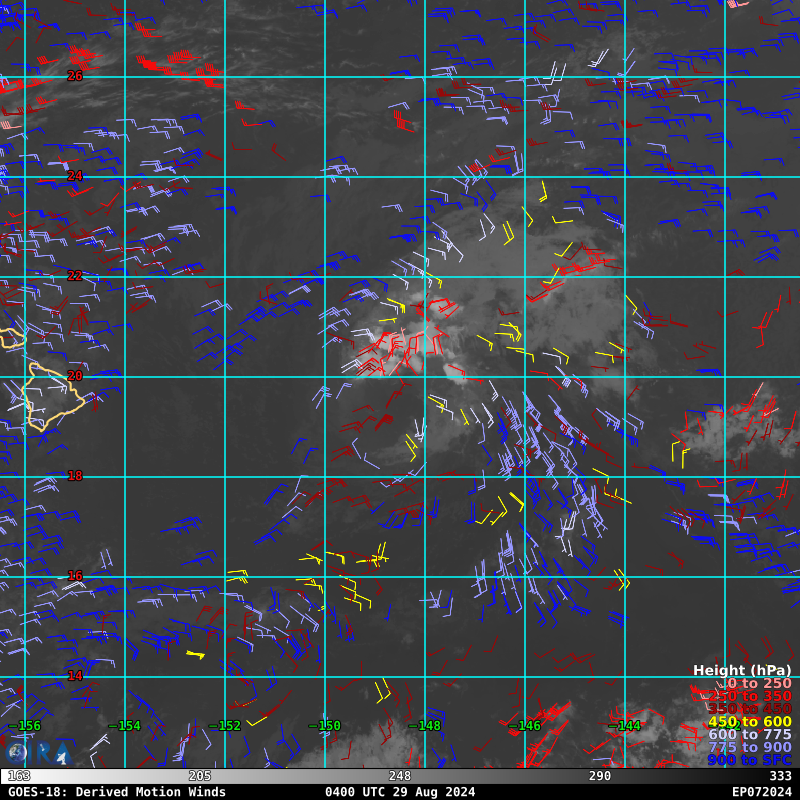
Task: Click the Big Island of Hawaii outline
Action: pos(51,396)
